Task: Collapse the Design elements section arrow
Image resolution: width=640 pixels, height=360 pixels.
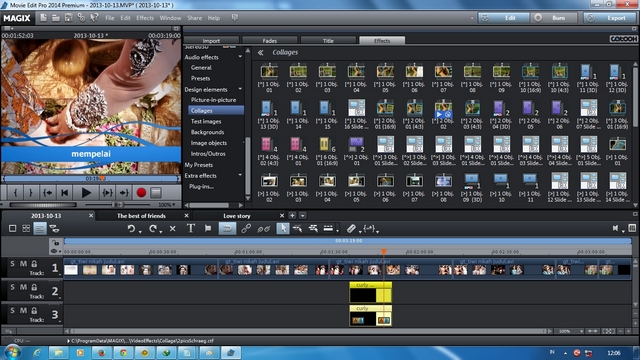Action: point(240,89)
